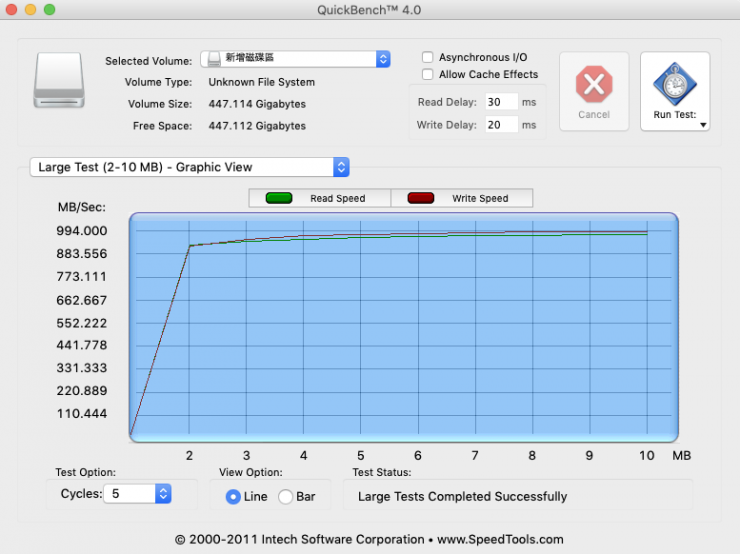Click the Write Delay input field
The width and height of the screenshot is (740, 554).
[x=501, y=125]
